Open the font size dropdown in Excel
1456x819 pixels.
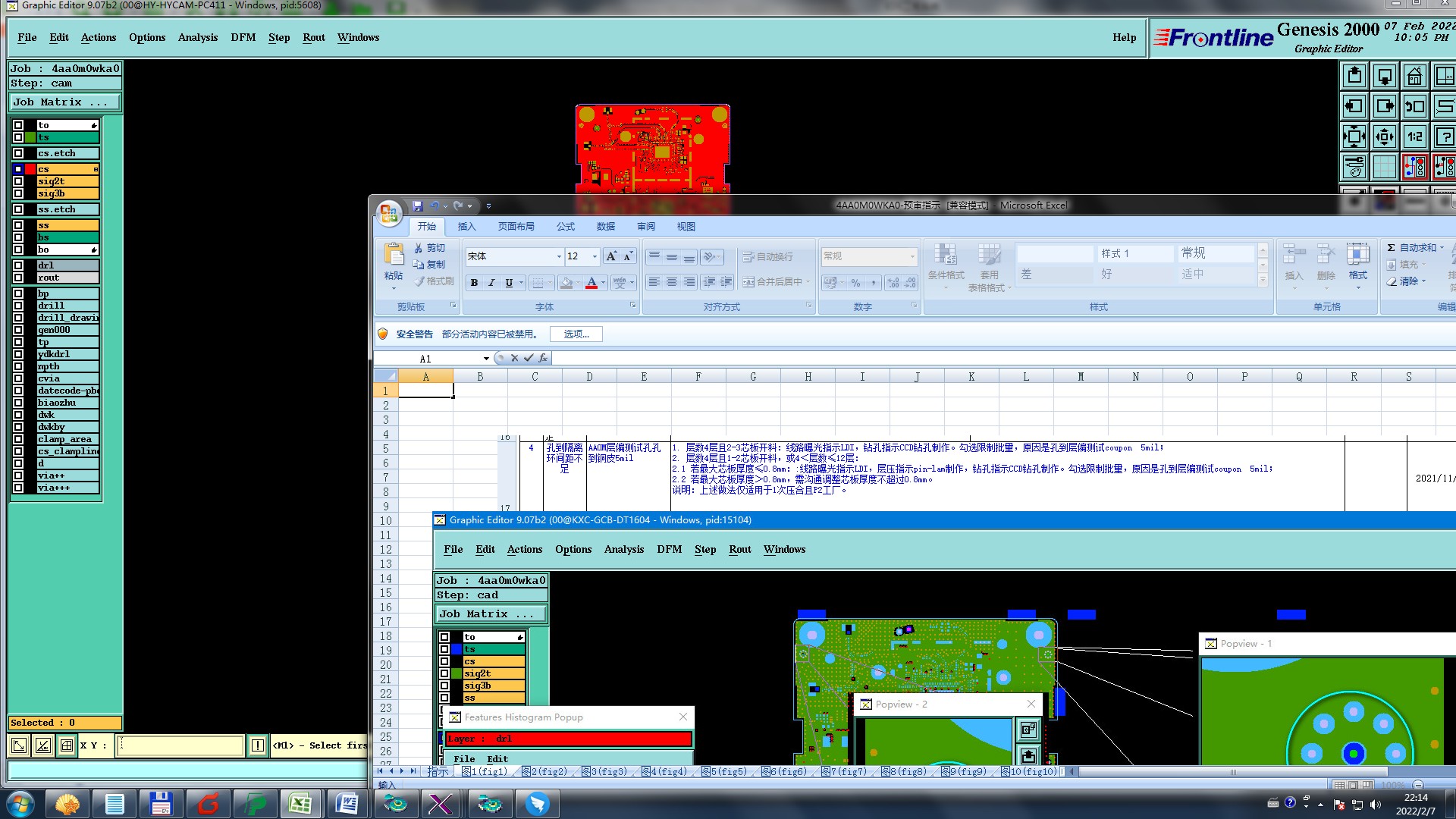tap(595, 256)
